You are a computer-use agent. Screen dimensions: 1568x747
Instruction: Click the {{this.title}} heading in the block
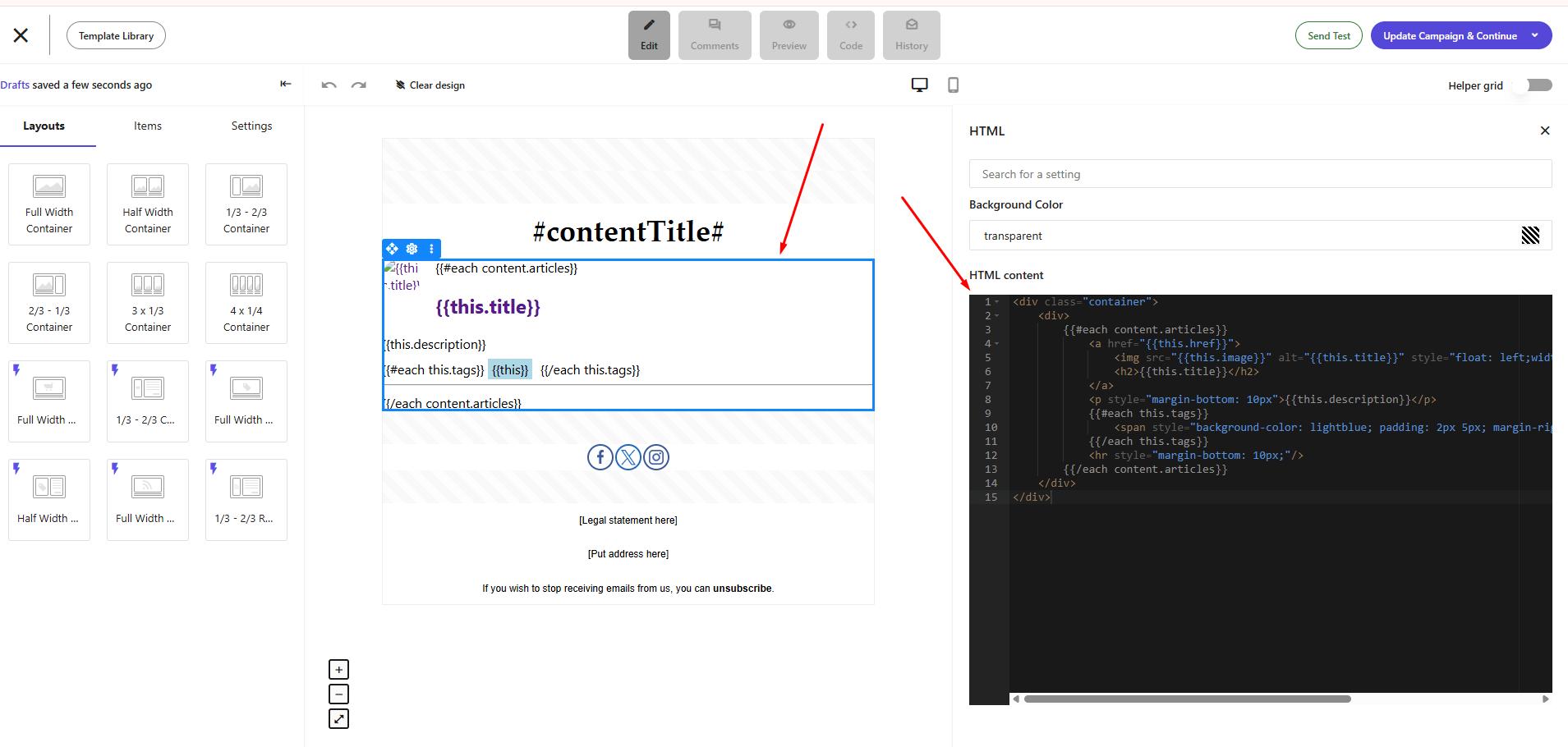coord(488,307)
